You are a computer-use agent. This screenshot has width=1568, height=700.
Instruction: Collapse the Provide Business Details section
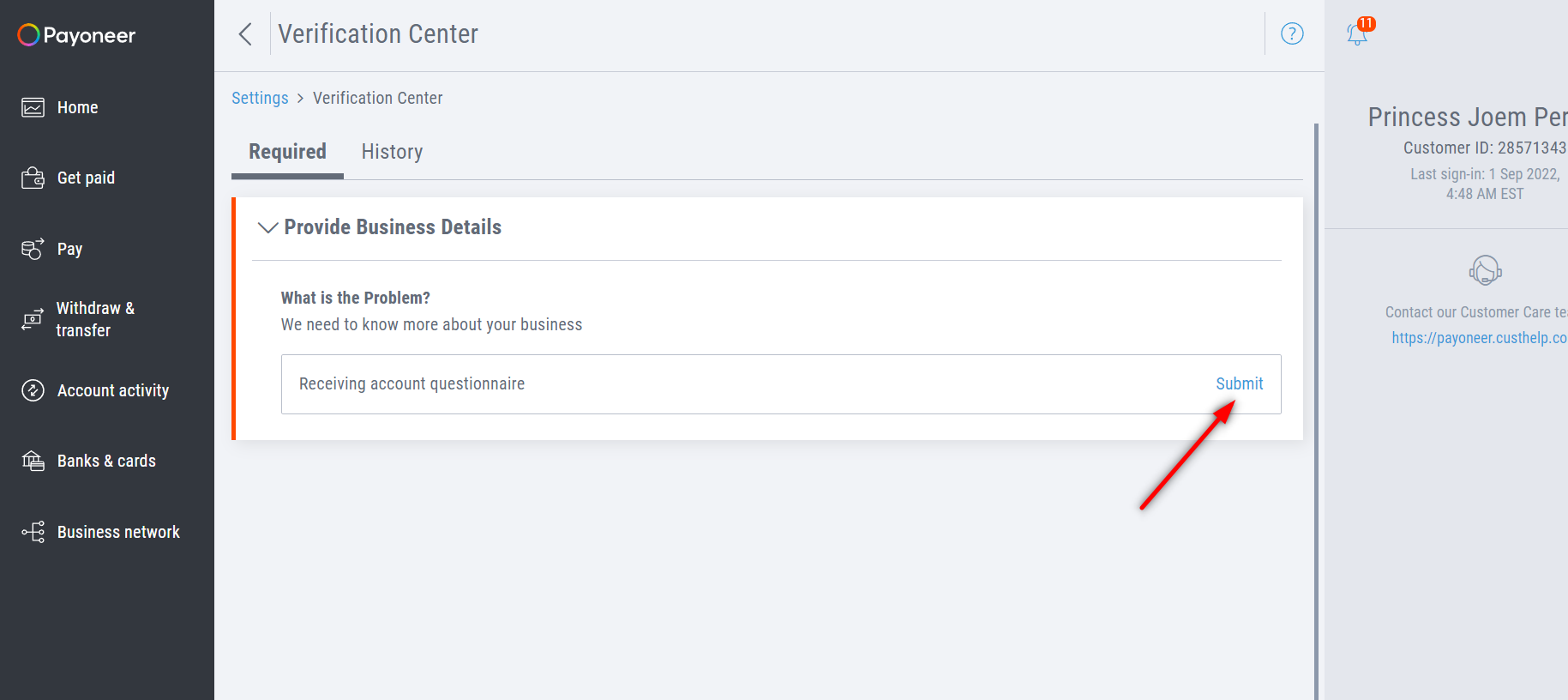coord(267,227)
